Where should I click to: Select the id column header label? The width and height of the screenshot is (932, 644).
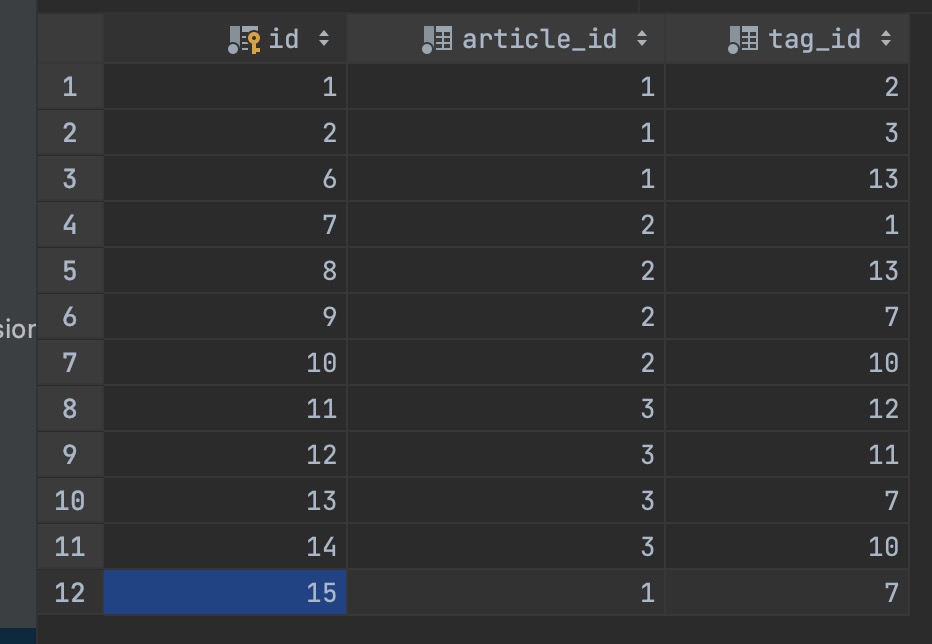[x=284, y=40]
